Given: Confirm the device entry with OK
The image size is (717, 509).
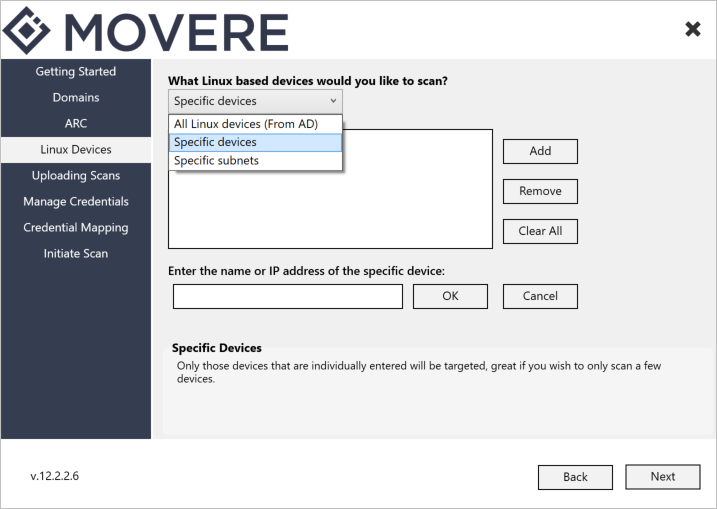Looking at the screenshot, I should (x=450, y=296).
